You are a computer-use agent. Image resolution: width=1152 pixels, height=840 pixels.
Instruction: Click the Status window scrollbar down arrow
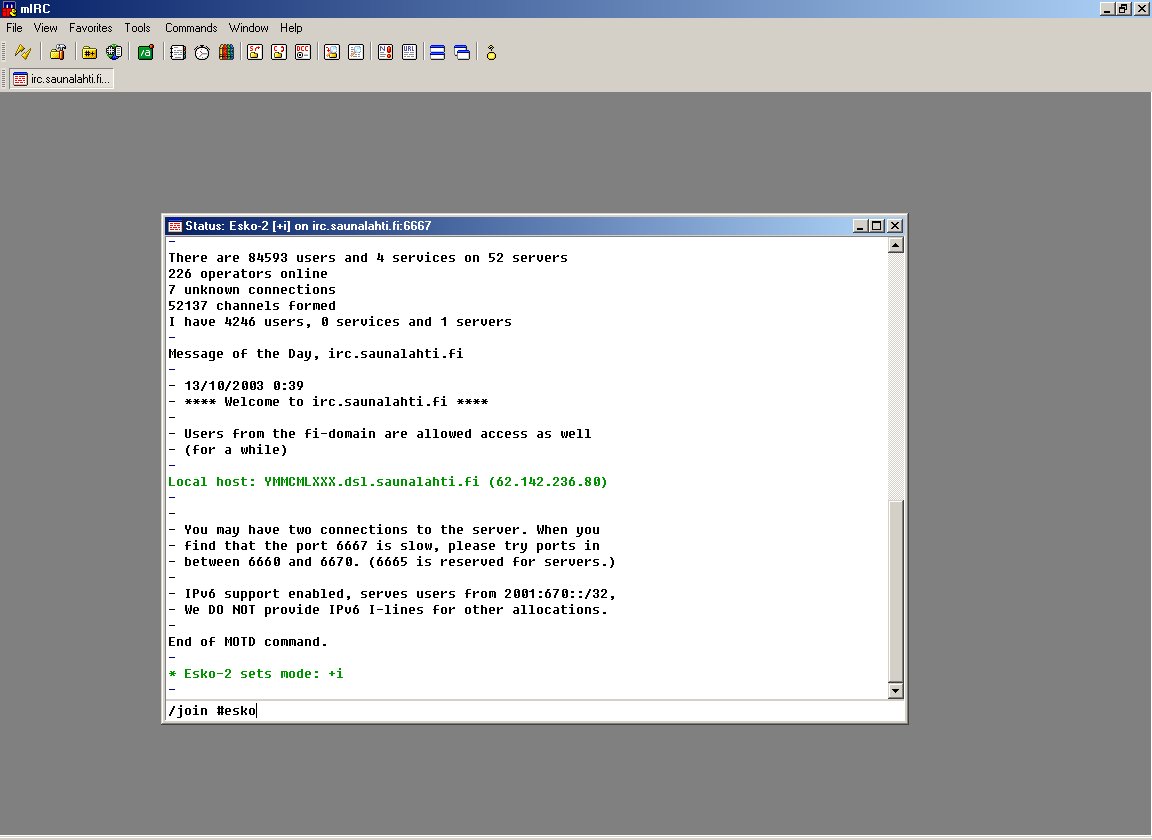895,690
